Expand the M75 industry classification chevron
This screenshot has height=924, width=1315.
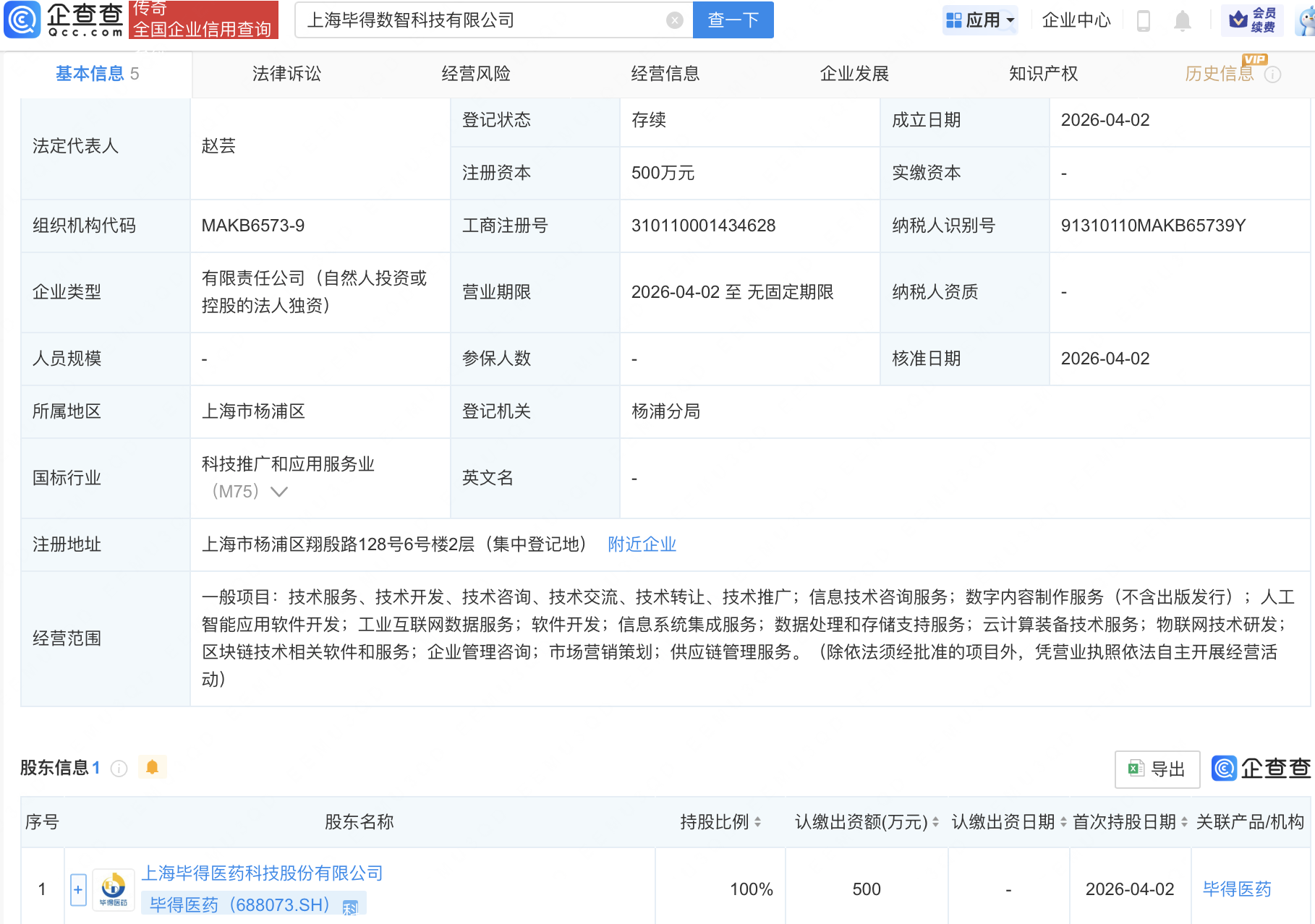[278, 492]
